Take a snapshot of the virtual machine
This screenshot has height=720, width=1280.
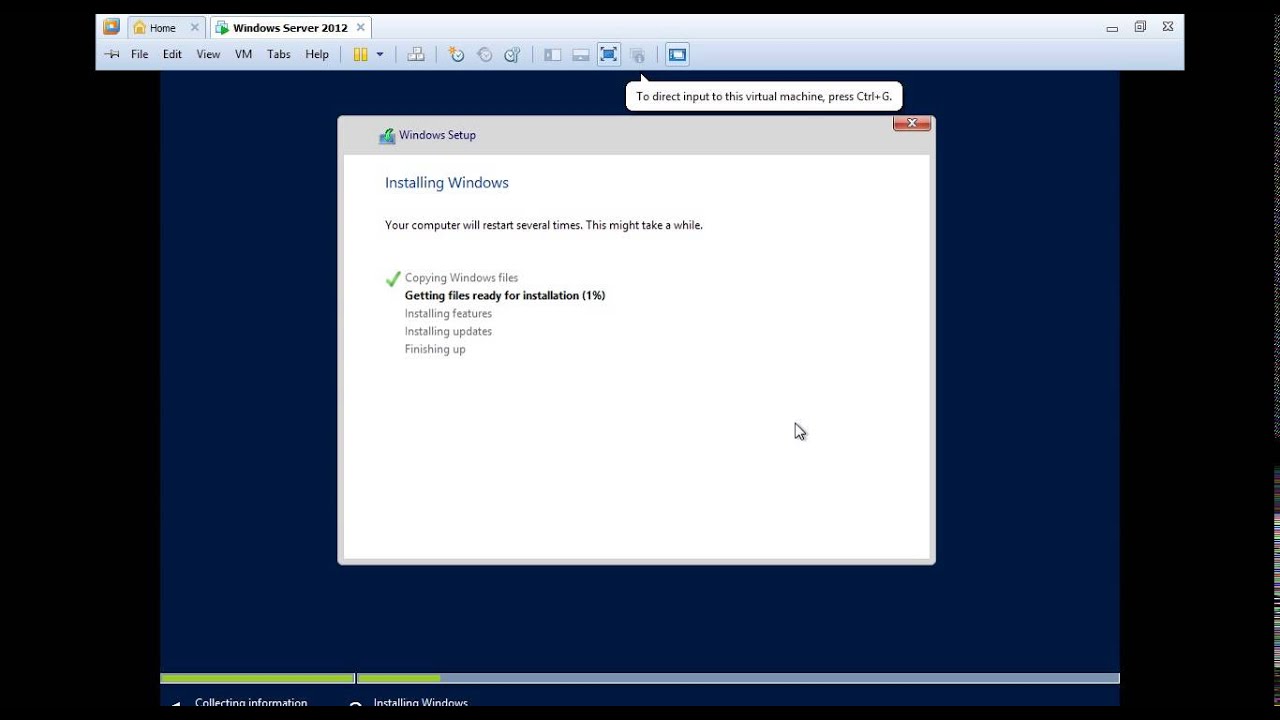(x=456, y=54)
